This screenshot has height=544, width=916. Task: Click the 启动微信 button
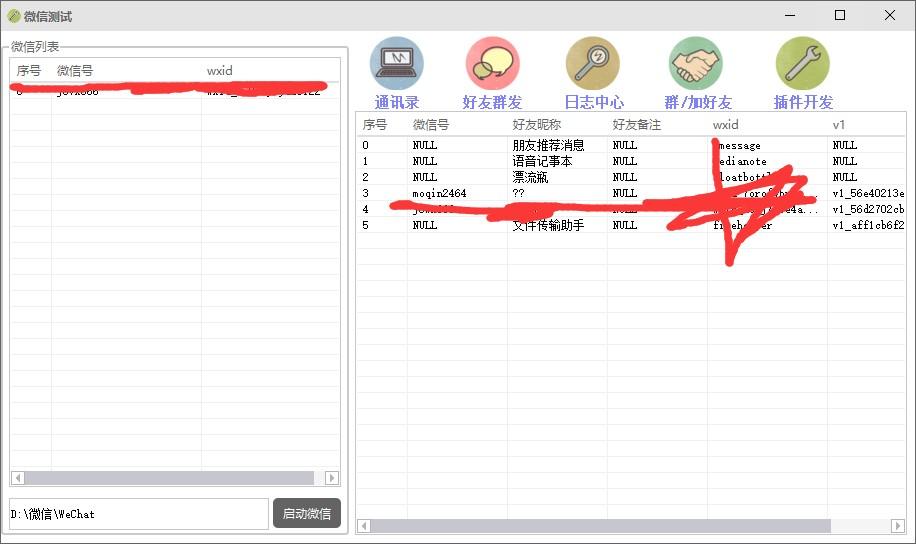pyautogui.click(x=307, y=513)
